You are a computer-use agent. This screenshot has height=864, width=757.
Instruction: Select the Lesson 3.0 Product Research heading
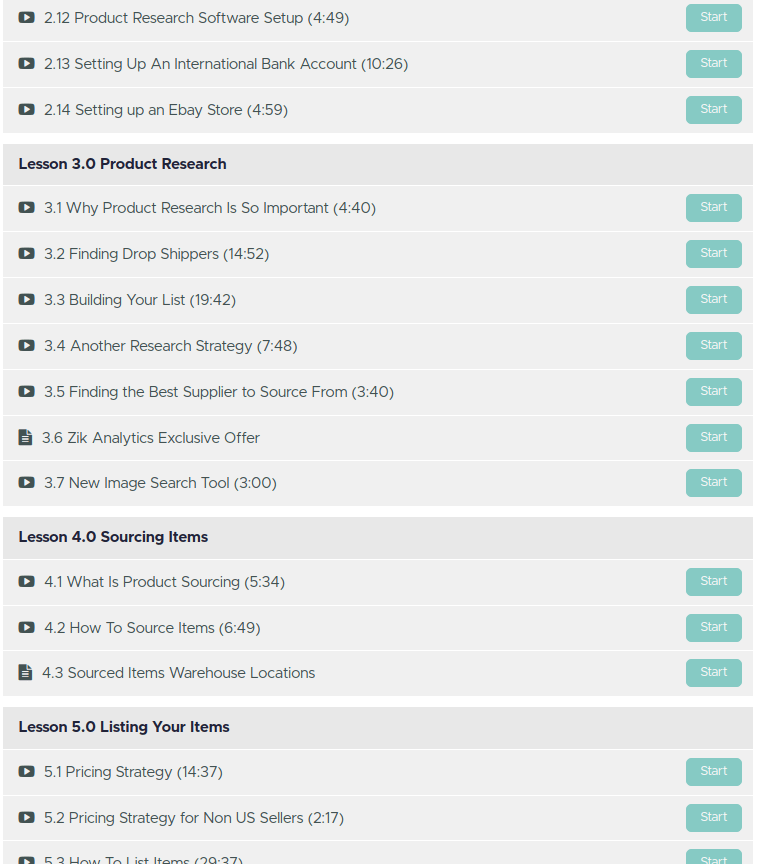[123, 164]
